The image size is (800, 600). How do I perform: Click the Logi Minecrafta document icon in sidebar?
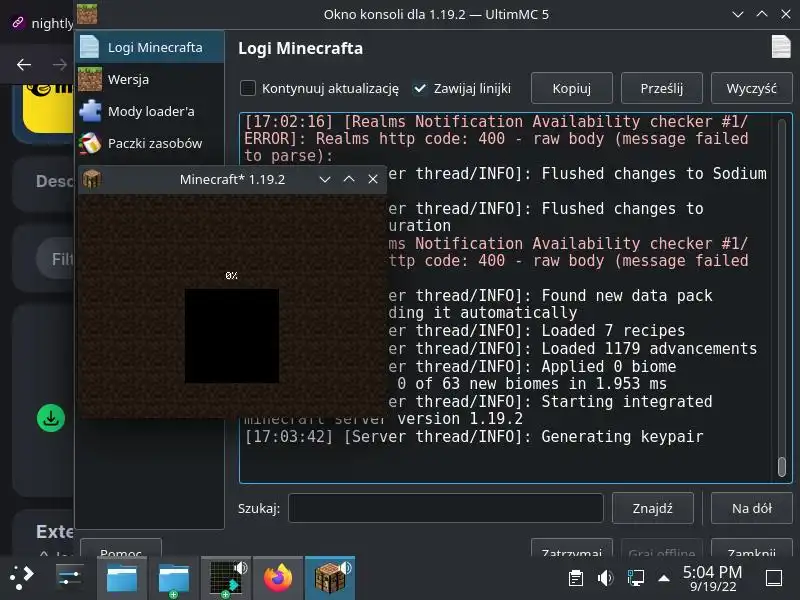tap(90, 47)
